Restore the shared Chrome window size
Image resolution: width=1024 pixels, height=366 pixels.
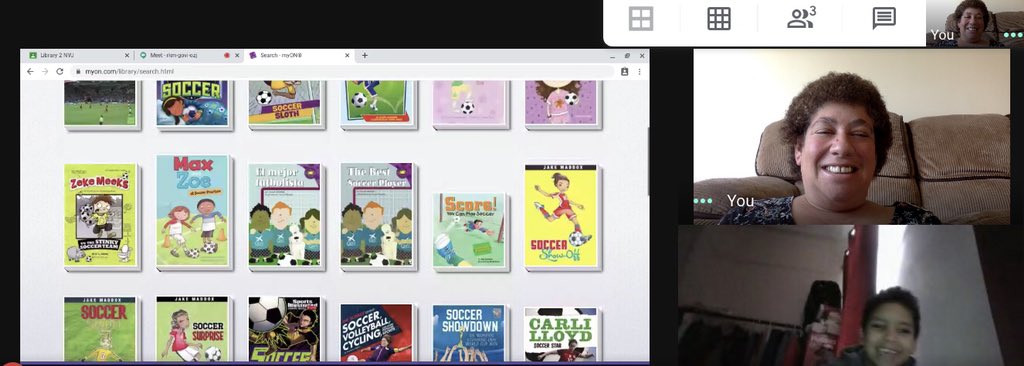click(627, 56)
